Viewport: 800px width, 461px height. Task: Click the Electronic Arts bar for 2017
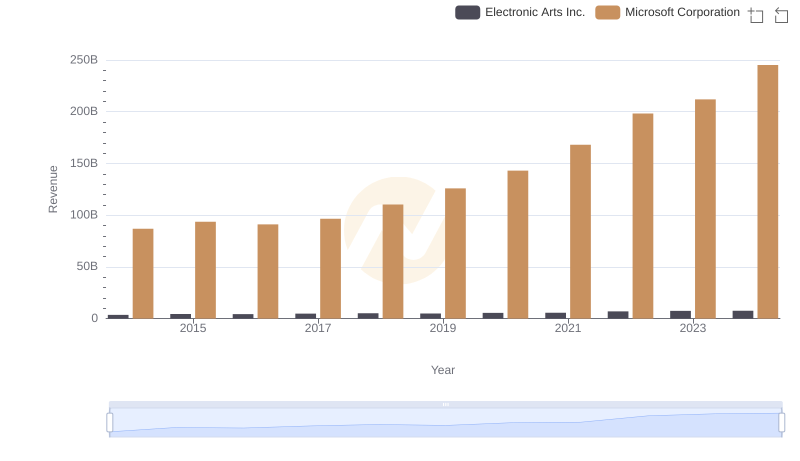[x=306, y=316]
